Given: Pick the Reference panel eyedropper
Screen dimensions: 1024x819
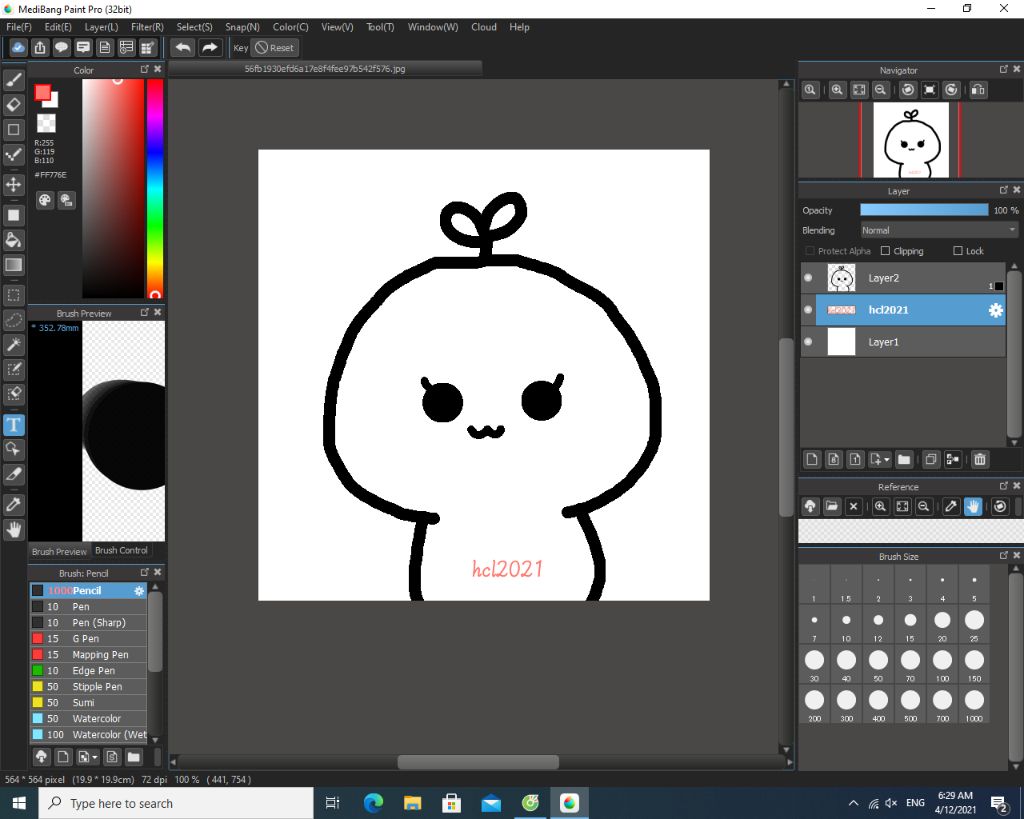Looking at the screenshot, I should point(951,506).
